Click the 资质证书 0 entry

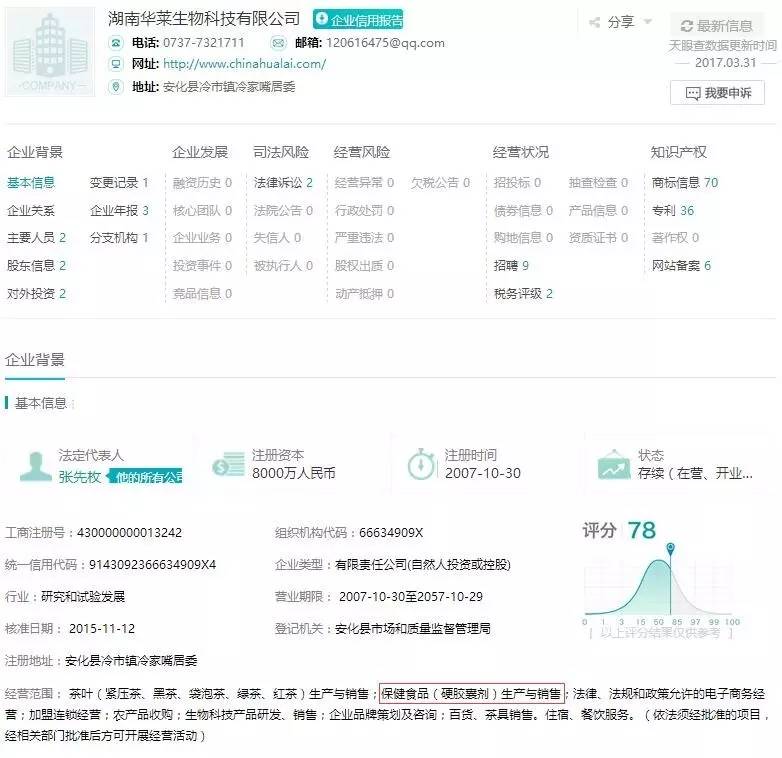coord(598,237)
